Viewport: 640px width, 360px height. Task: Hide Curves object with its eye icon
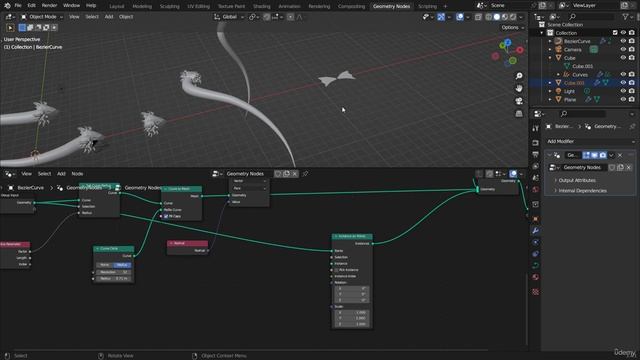(x=623, y=74)
